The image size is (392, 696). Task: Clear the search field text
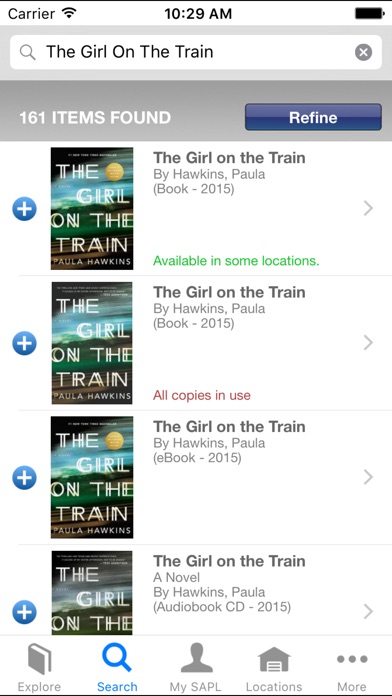pyautogui.click(x=364, y=52)
